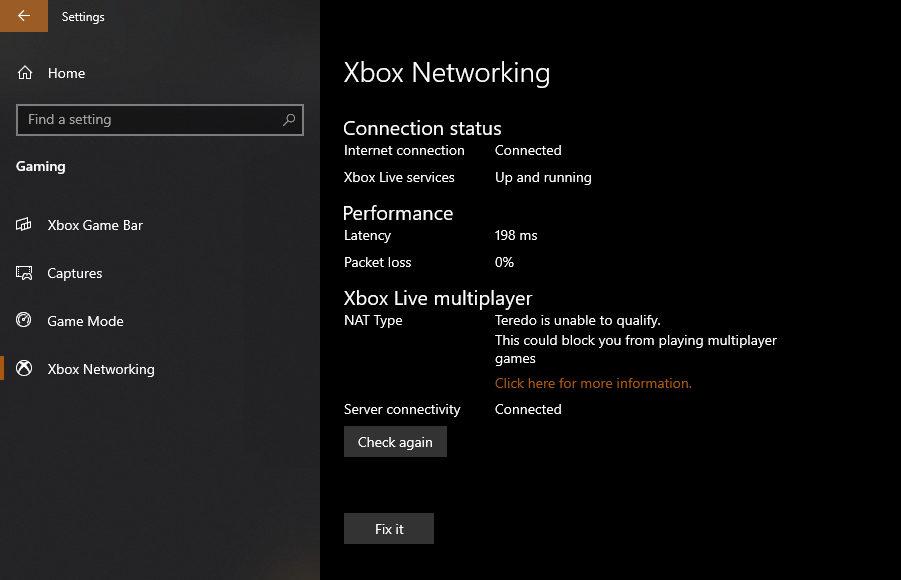Focus the Find a setting field
The width and height of the screenshot is (901, 580).
click(x=160, y=120)
